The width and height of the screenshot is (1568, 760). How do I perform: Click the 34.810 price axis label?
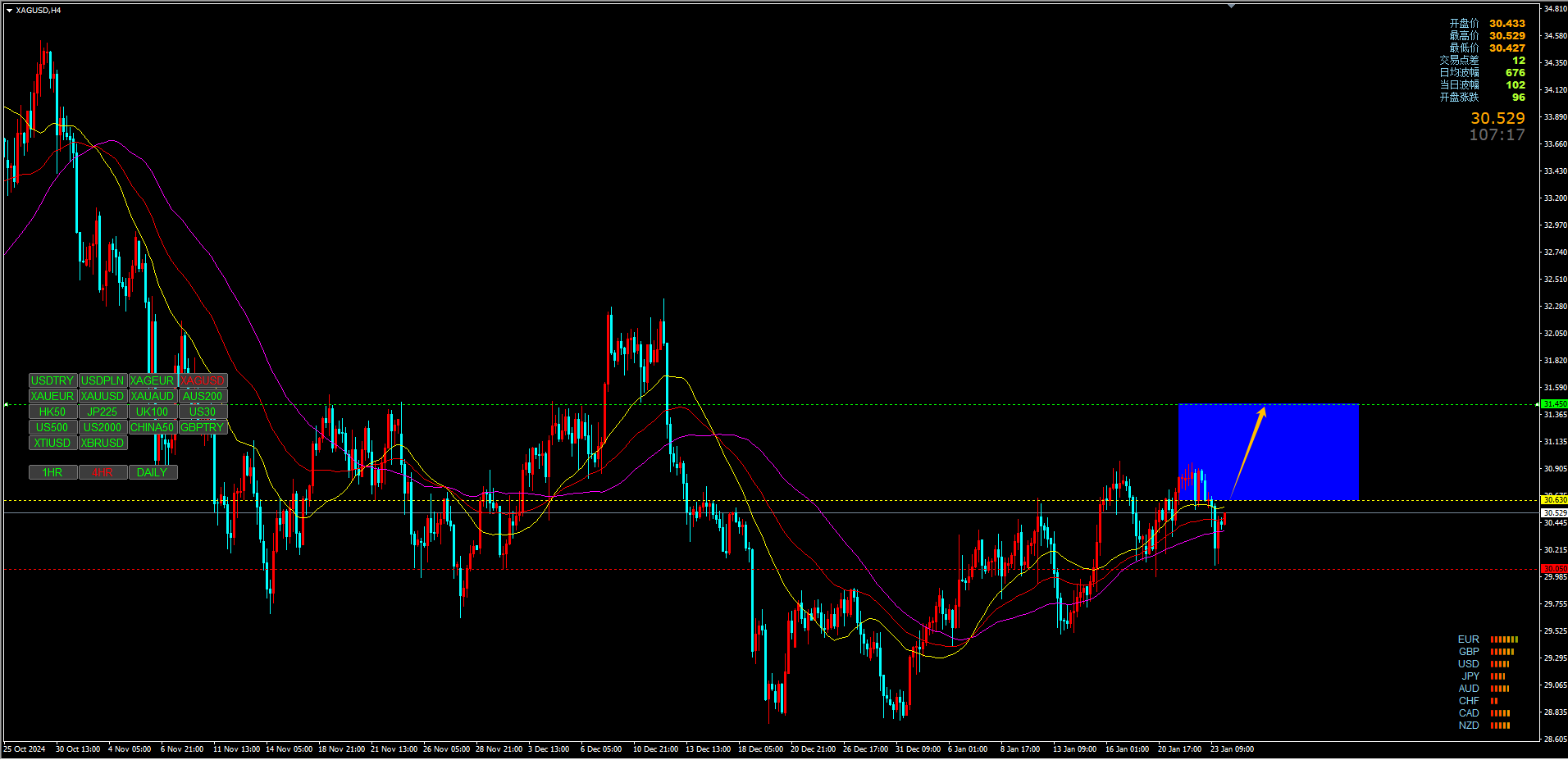[x=1555, y=8]
